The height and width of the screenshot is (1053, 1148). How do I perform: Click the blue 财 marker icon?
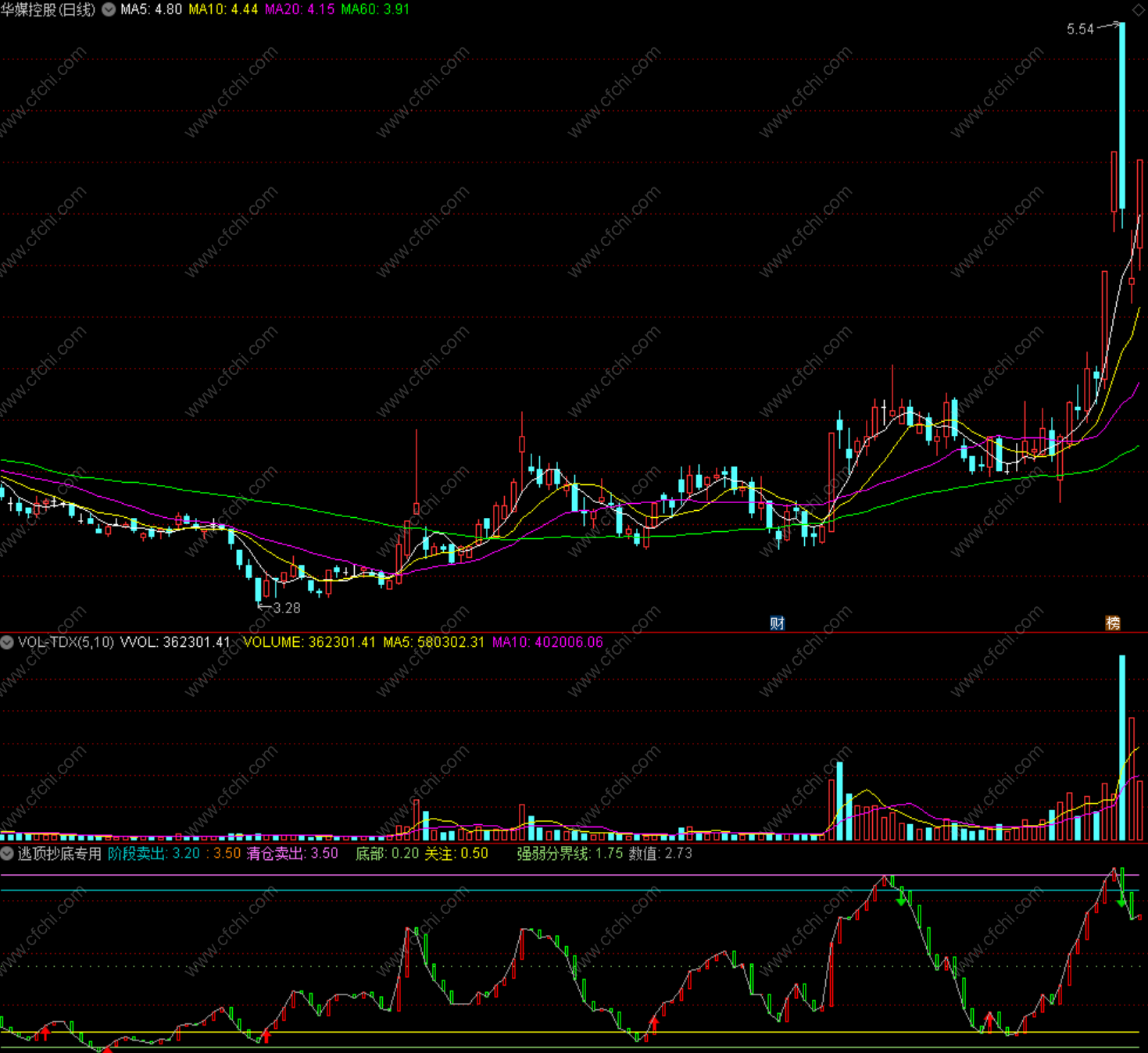(x=778, y=623)
